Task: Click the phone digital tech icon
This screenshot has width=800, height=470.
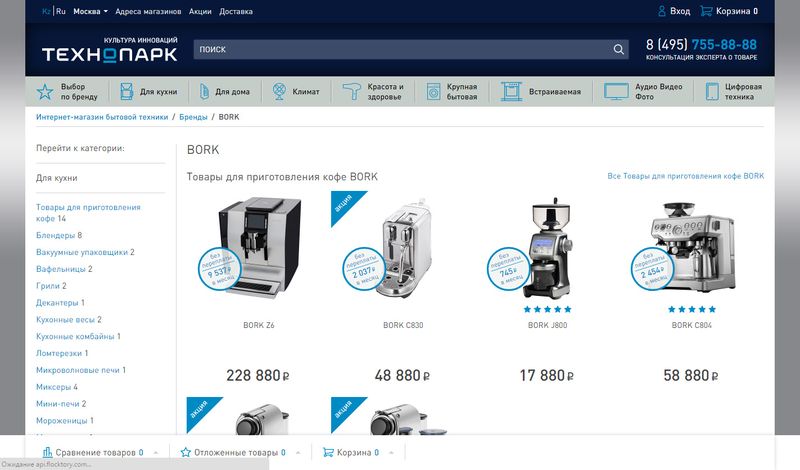Action: tap(712, 92)
